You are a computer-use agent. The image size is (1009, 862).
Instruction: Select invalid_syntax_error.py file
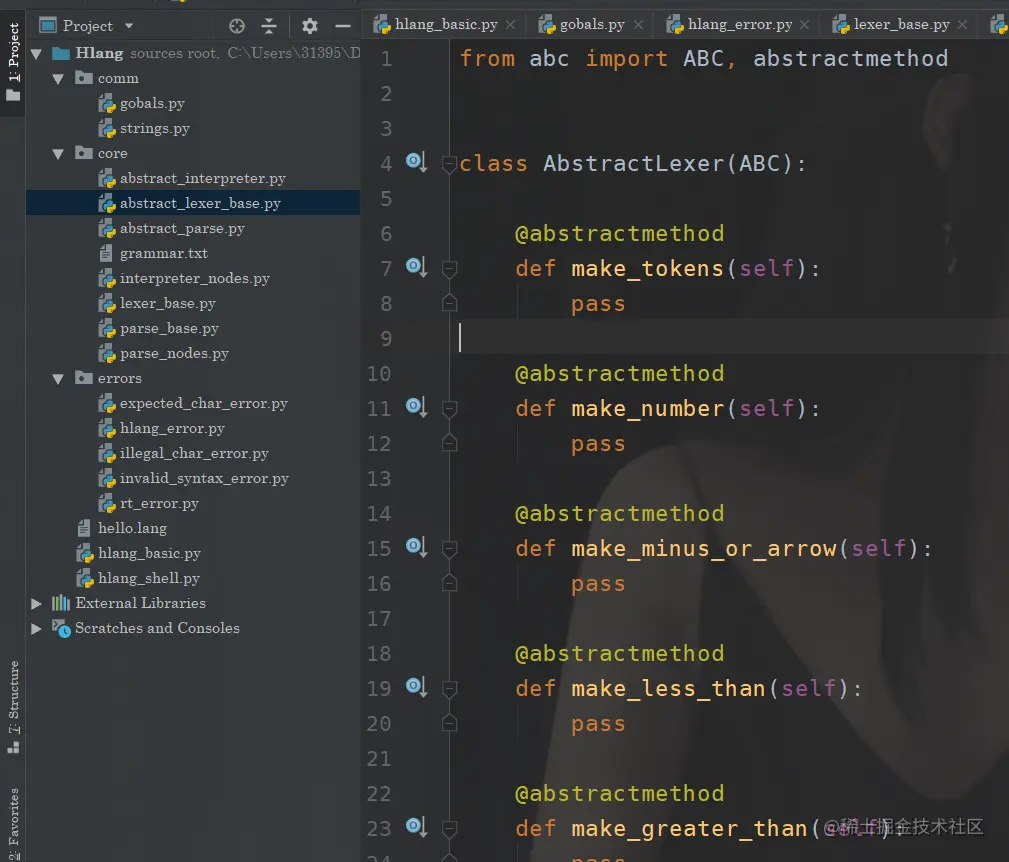pos(204,479)
